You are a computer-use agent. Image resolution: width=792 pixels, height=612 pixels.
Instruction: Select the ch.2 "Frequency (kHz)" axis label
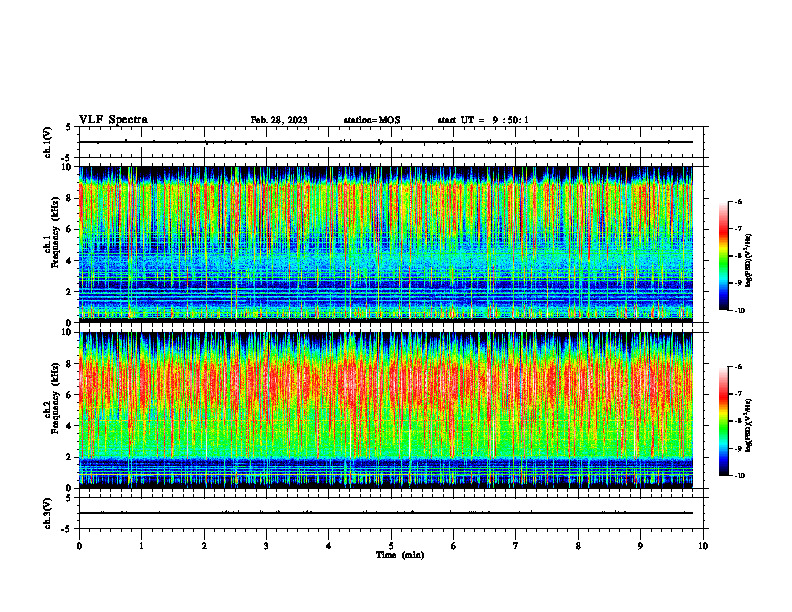click(54, 398)
